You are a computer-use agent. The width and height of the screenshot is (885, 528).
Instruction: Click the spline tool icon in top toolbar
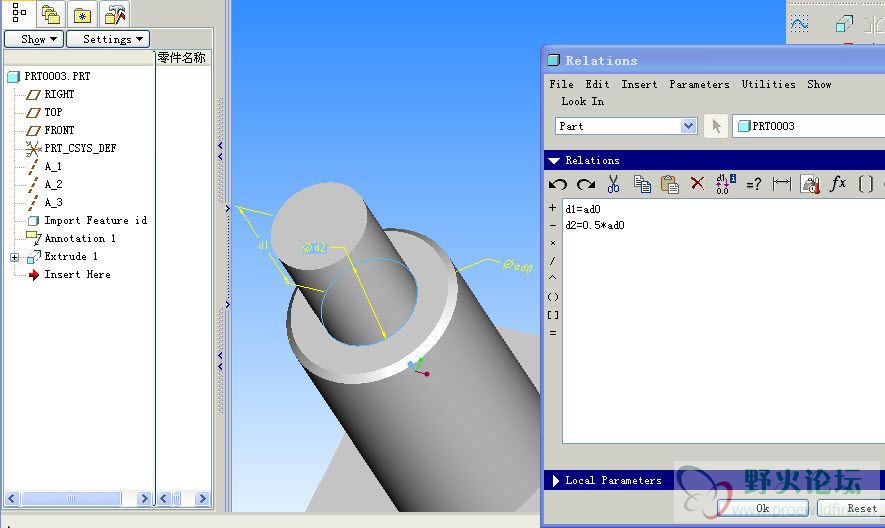pyautogui.click(x=799, y=24)
